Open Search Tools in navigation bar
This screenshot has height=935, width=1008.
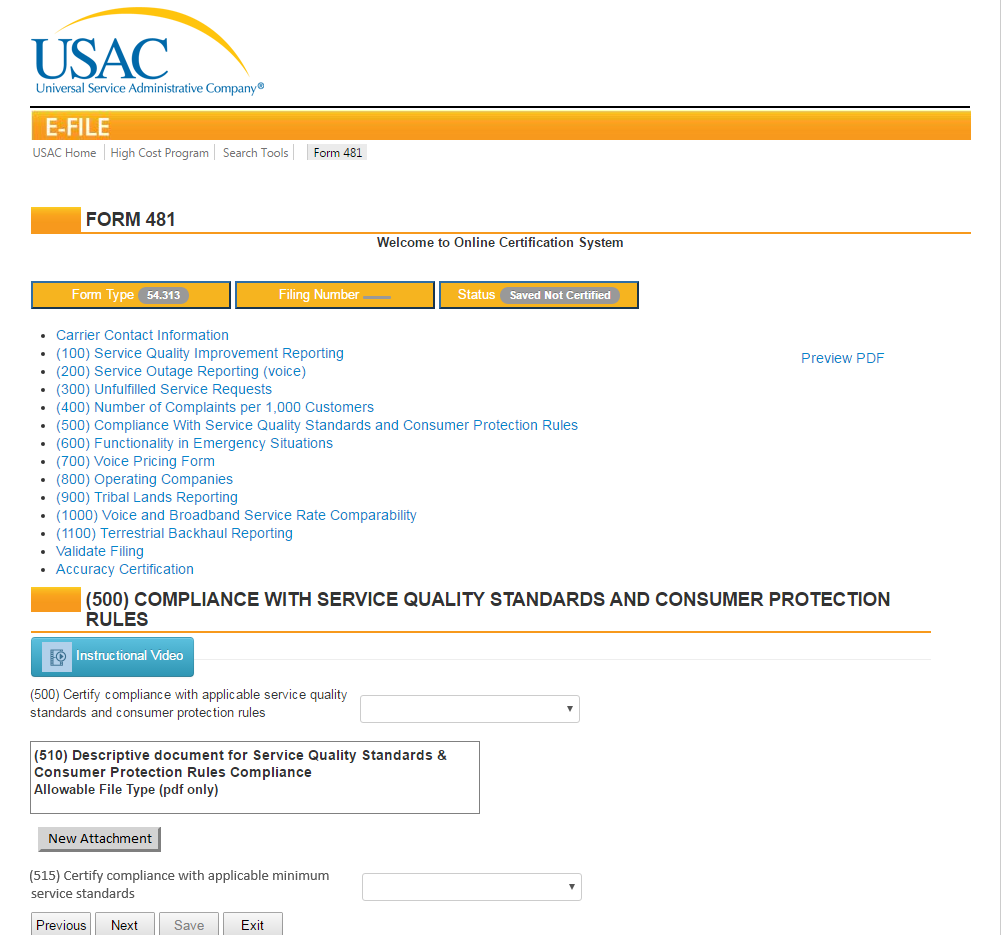point(255,153)
